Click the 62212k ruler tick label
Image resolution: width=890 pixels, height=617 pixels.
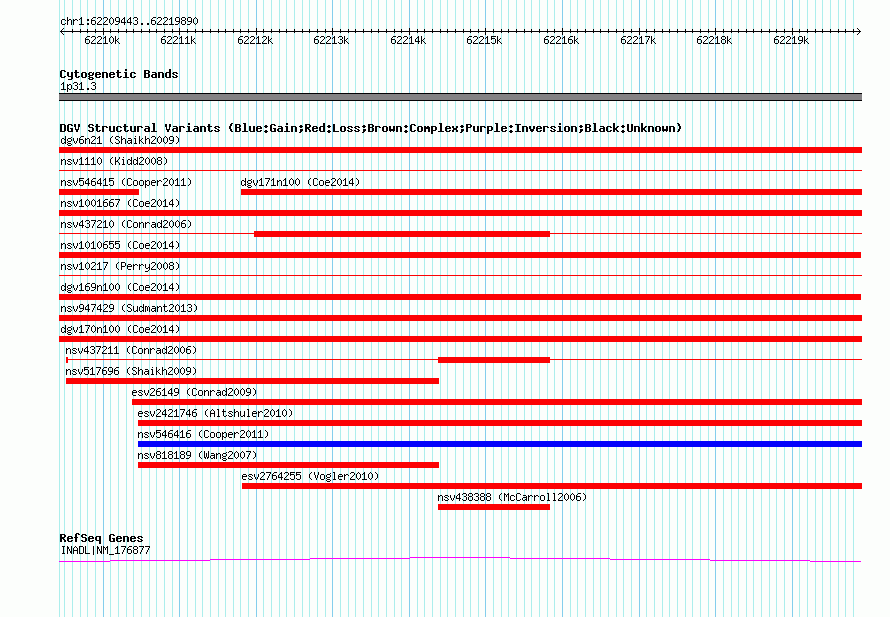tap(255, 40)
